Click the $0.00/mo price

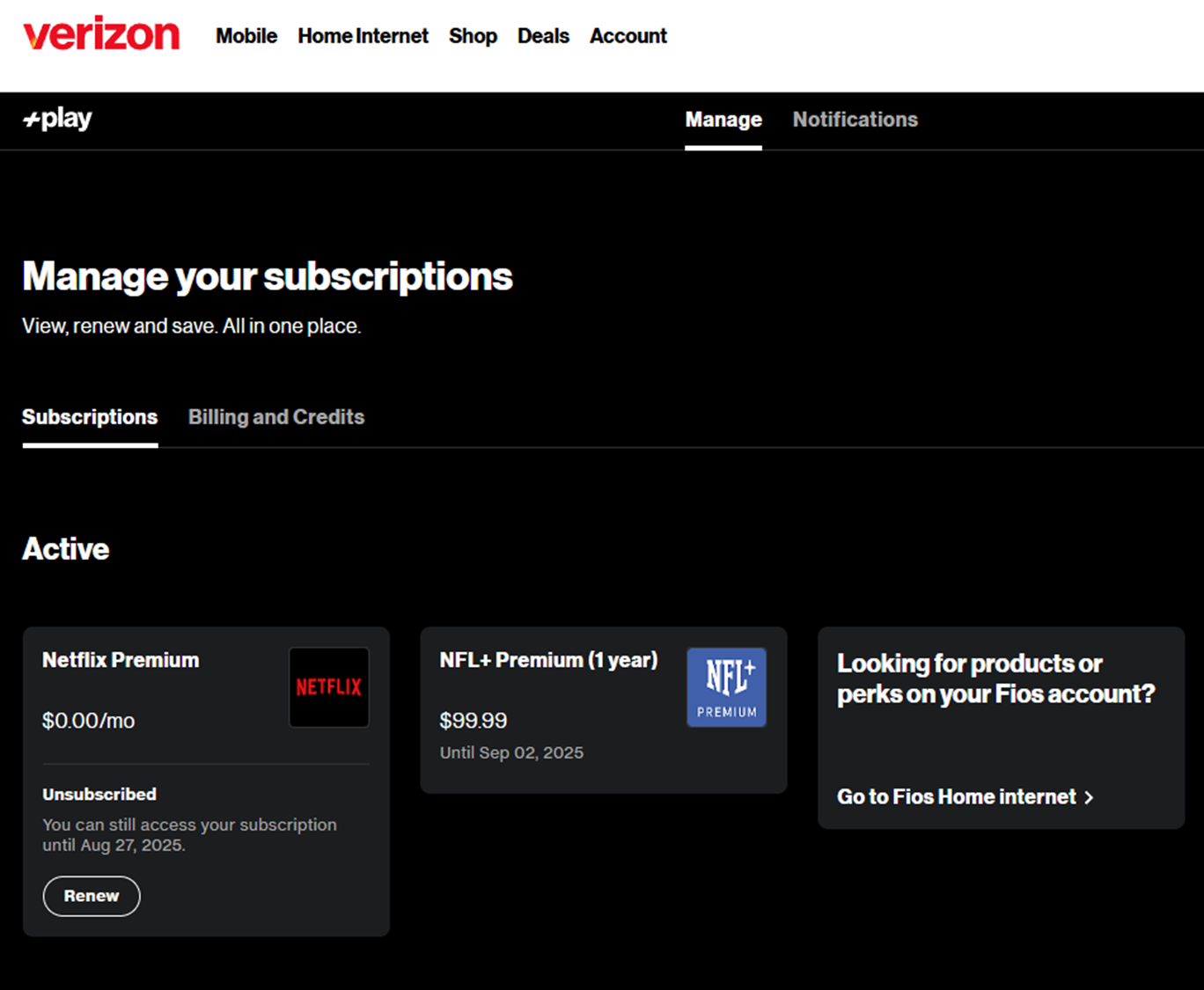[x=88, y=721]
